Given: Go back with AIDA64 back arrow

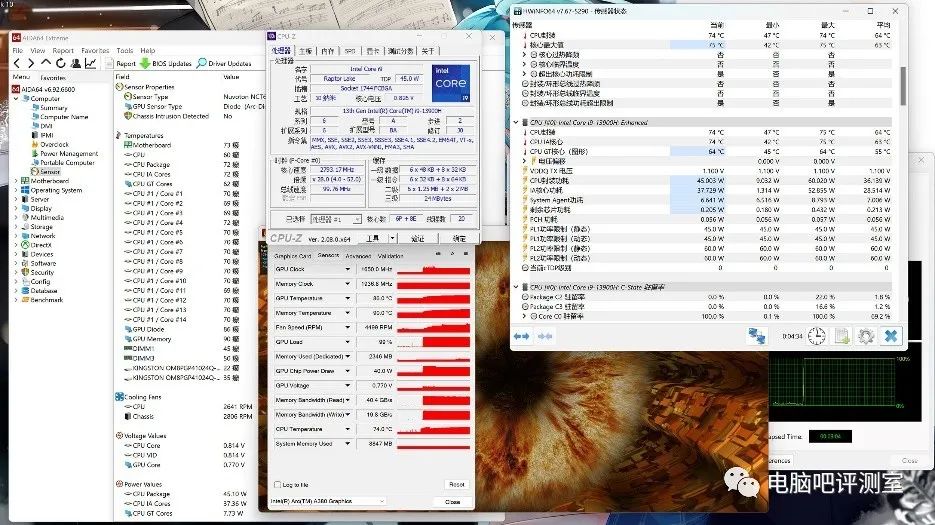Looking at the screenshot, I should (17, 63).
